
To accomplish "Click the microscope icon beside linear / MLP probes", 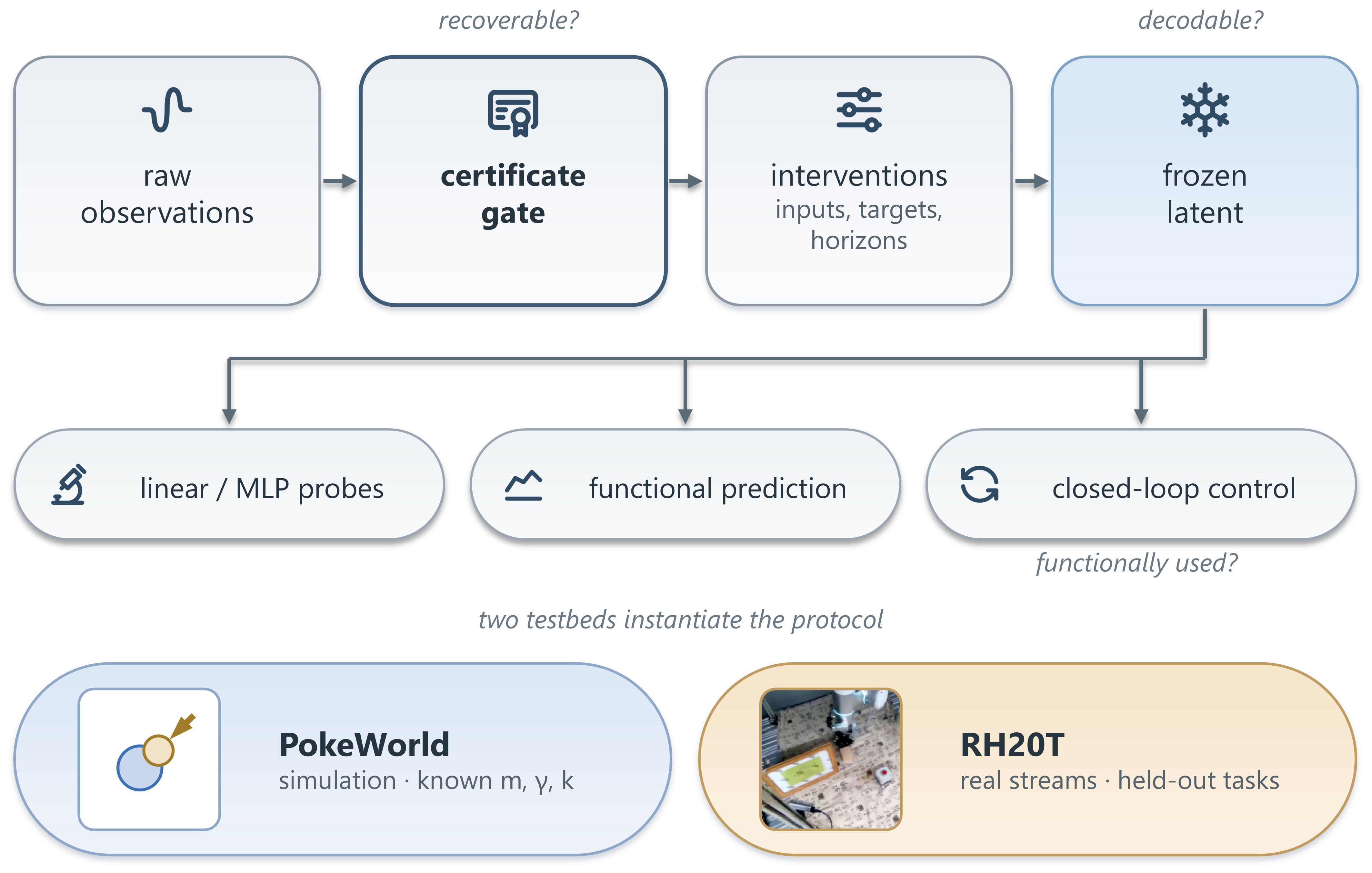I will [x=69, y=484].
